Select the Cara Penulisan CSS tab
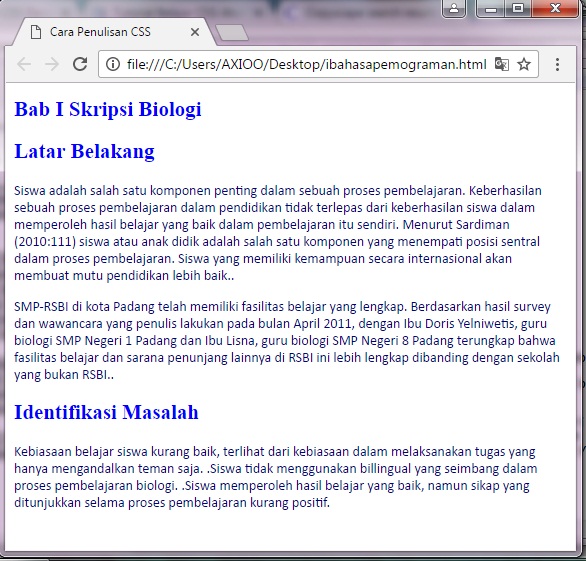The width and height of the screenshot is (586, 561). (114, 32)
